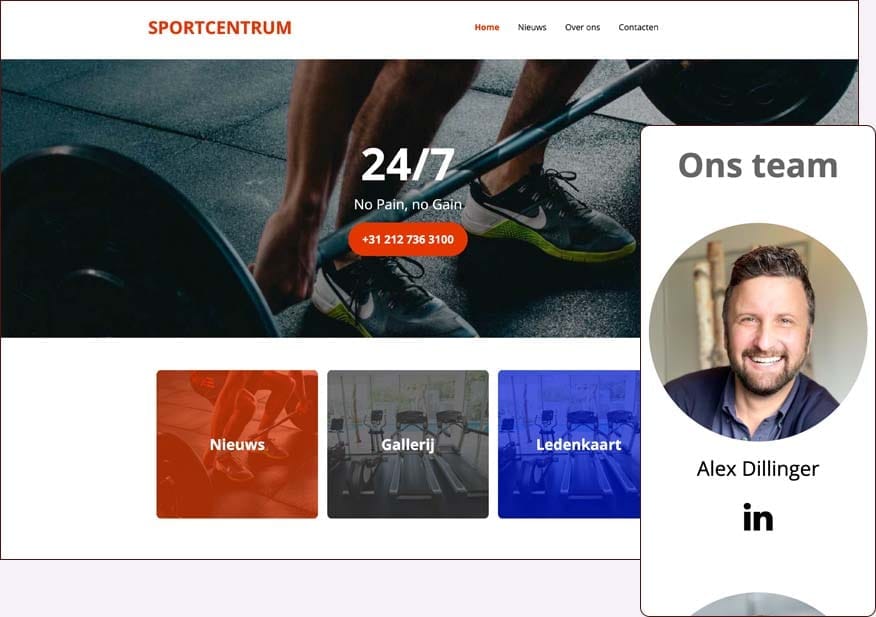Image resolution: width=876 pixels, height=617 pixels.
Task: Click the partially visible second team member photo
Action: click(758, 604)
